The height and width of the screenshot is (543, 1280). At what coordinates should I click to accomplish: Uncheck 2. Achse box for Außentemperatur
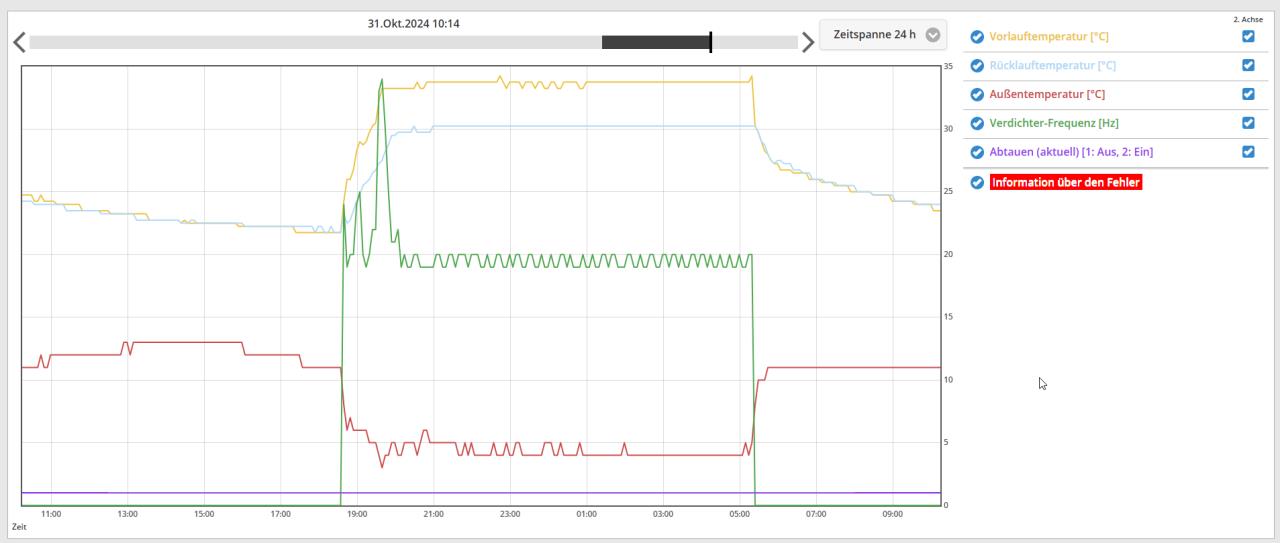pyautogui.click(x=1248, y=95)
